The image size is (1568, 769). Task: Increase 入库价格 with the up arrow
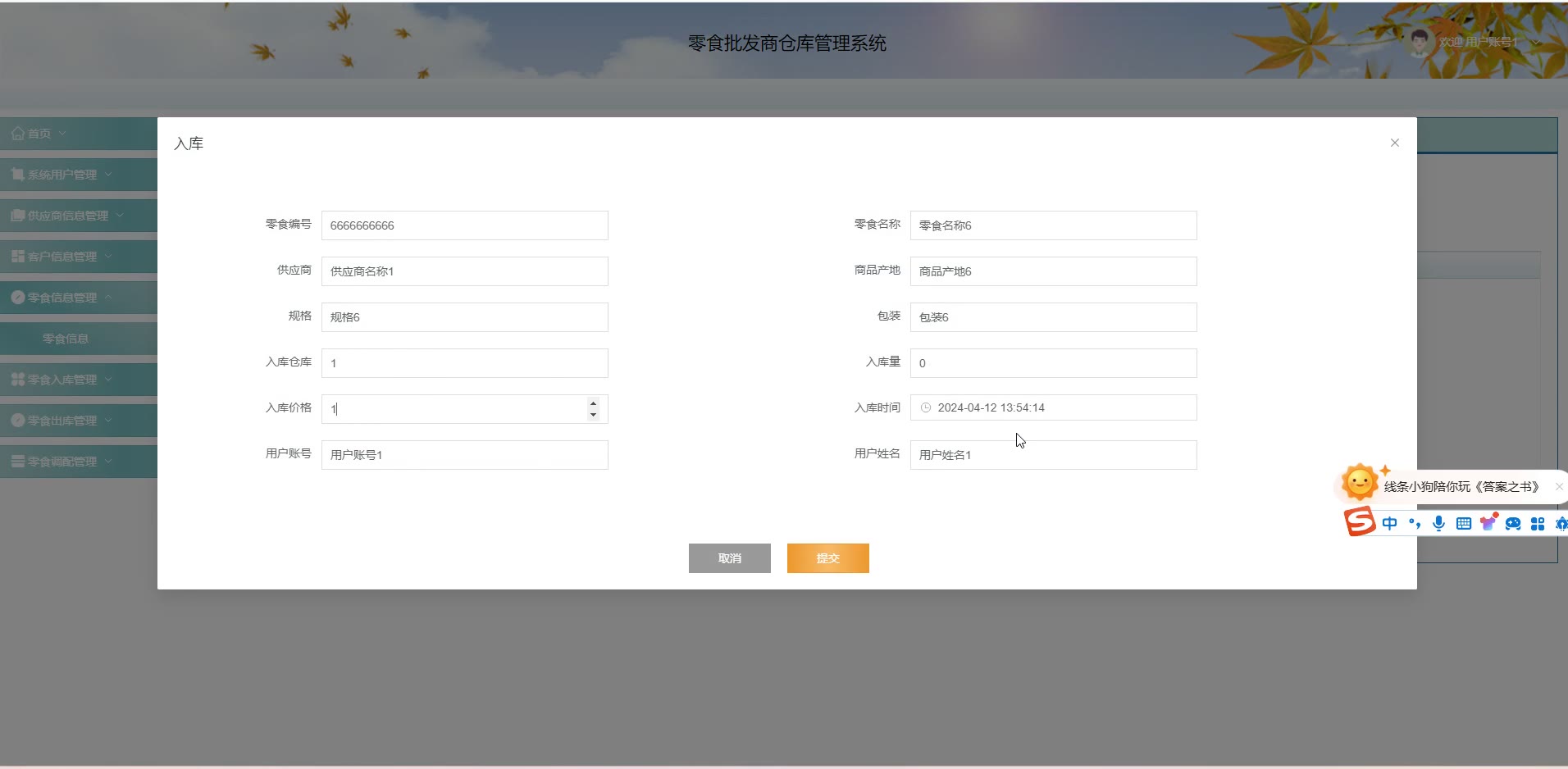(593, 403)
